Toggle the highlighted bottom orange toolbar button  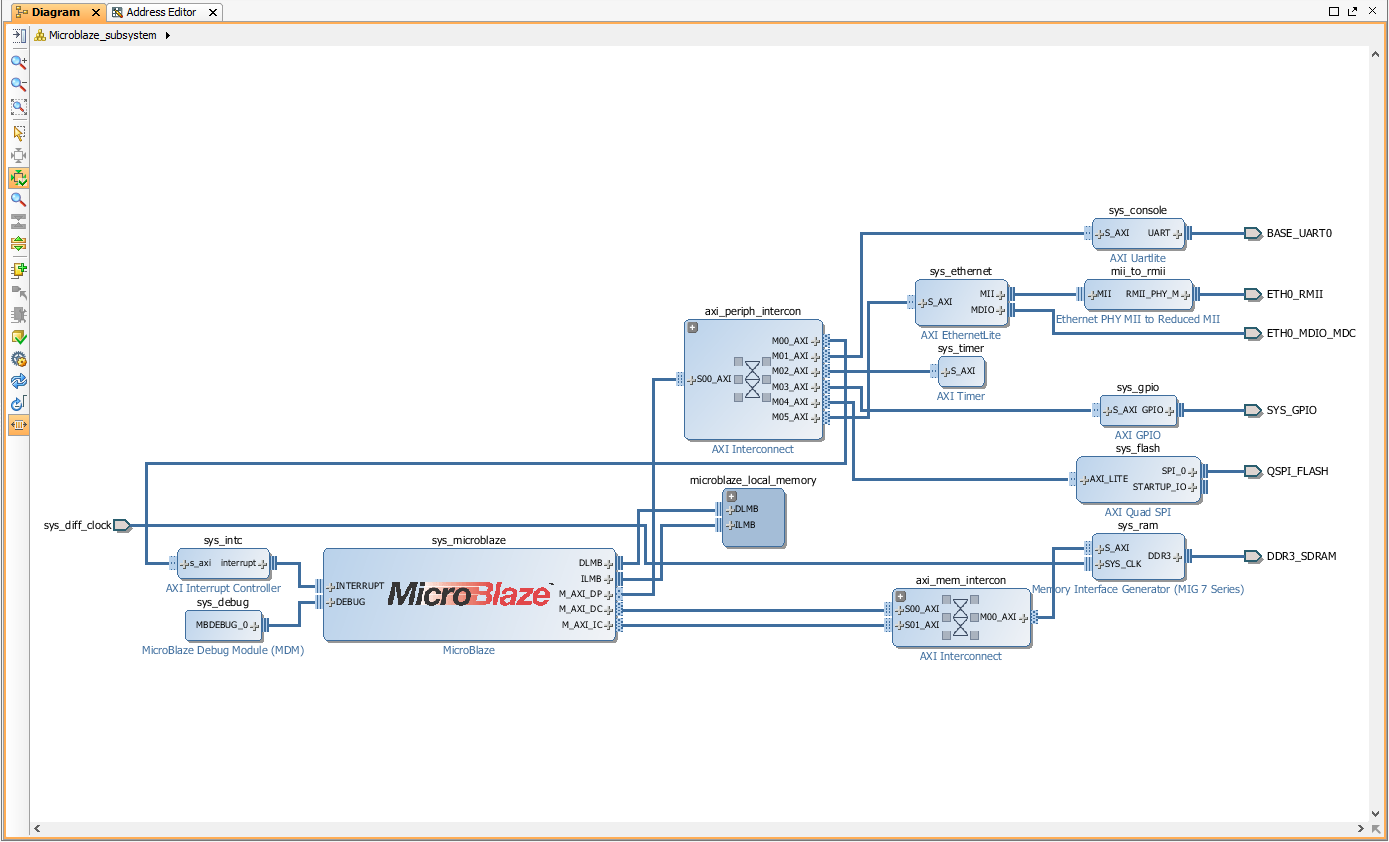click(18, 425)
